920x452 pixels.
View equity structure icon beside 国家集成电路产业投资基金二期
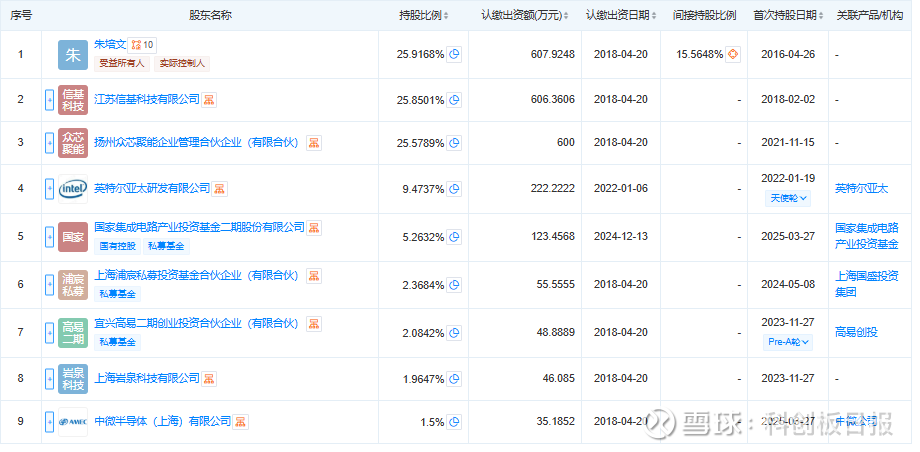pos(314,228)
